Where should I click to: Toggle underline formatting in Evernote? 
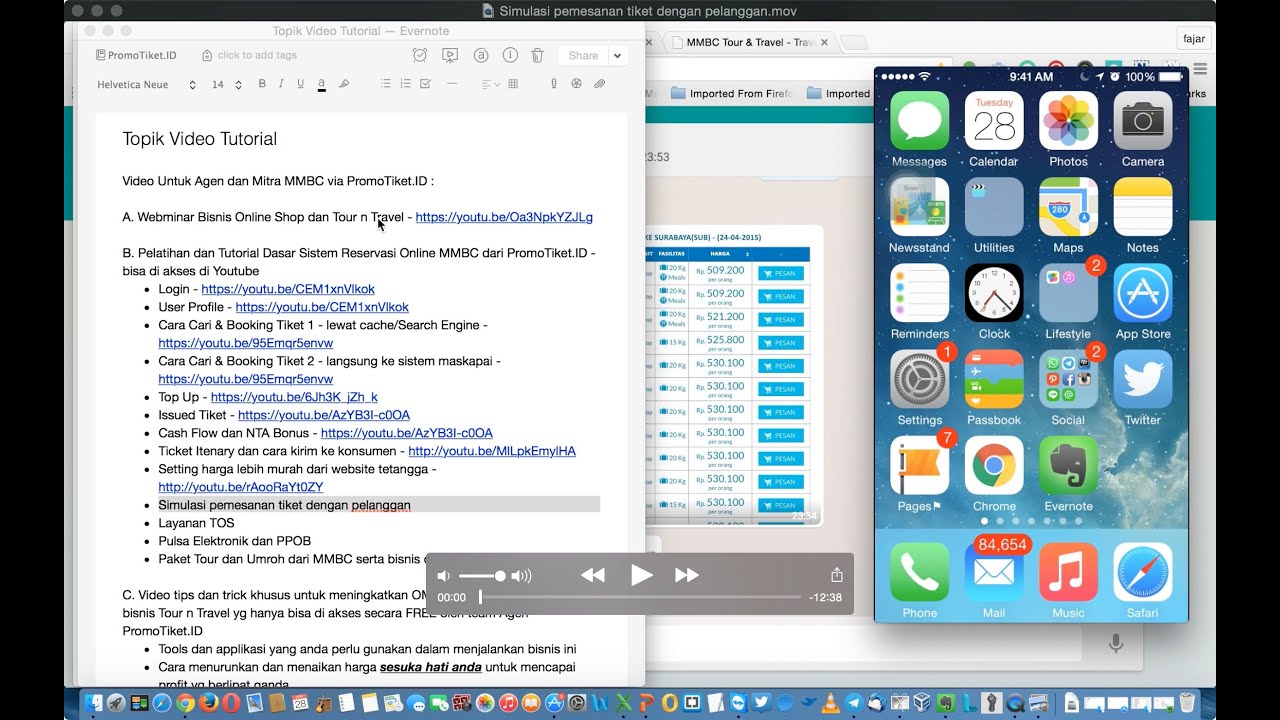tap(300, 84)
